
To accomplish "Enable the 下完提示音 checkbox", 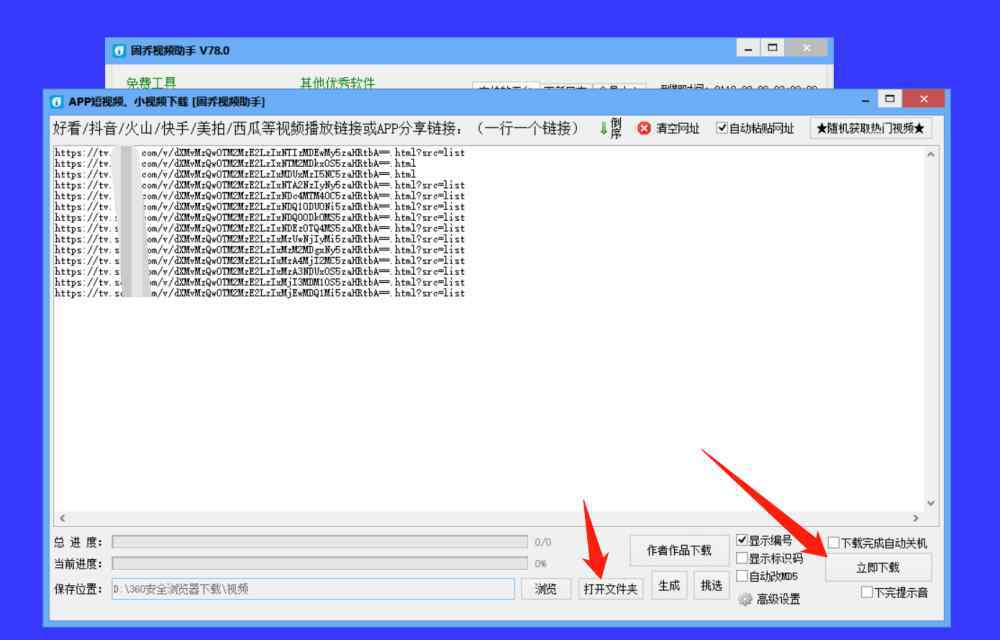I will pyautogui.click(x=867, y=592).
